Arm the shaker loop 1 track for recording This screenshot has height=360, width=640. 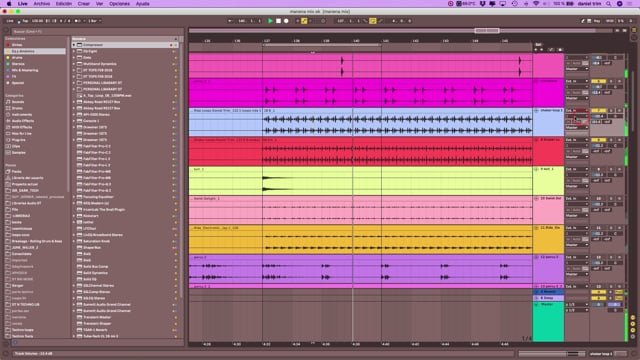(619, 111)
